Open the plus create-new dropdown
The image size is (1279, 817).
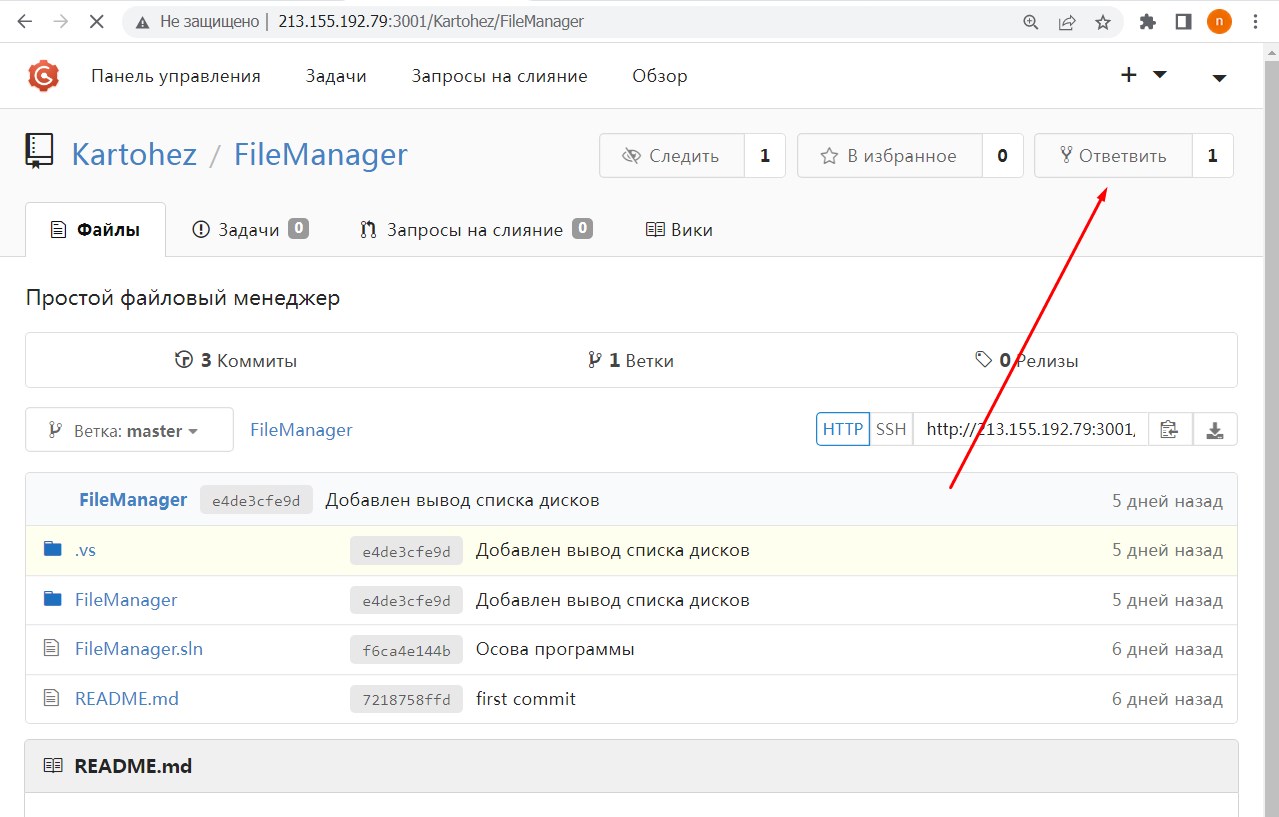pyautogui.click(x=1142, y=76)
